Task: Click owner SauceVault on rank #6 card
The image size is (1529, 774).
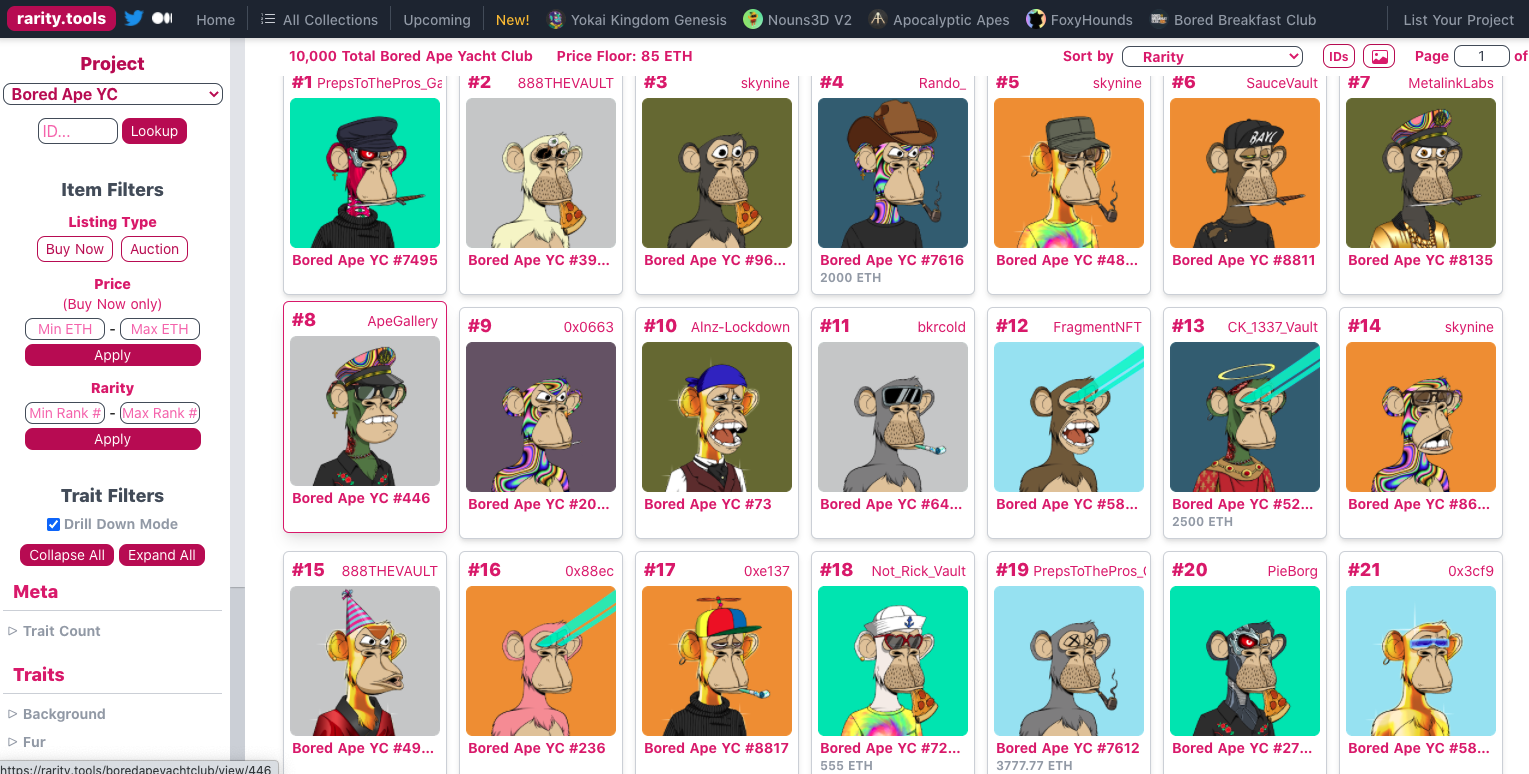Action: 1282,83
